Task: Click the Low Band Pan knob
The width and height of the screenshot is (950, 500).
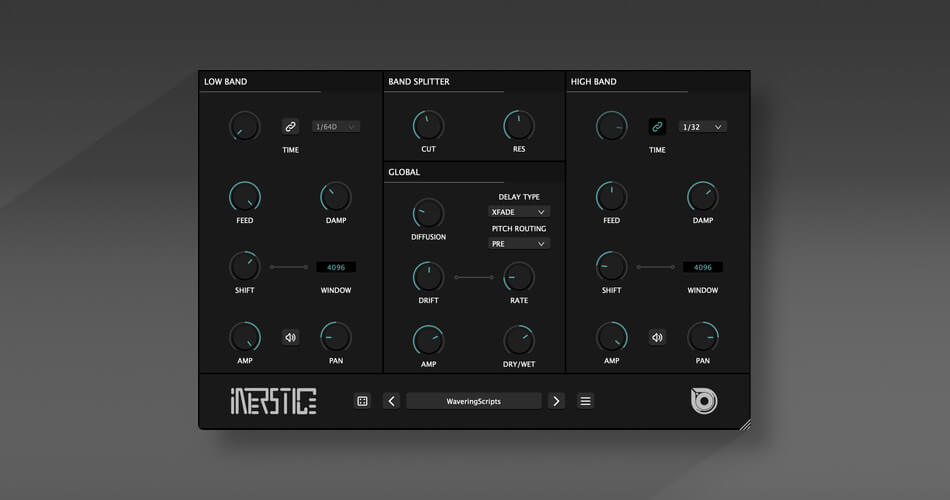Action: click(x=336, y=337)
